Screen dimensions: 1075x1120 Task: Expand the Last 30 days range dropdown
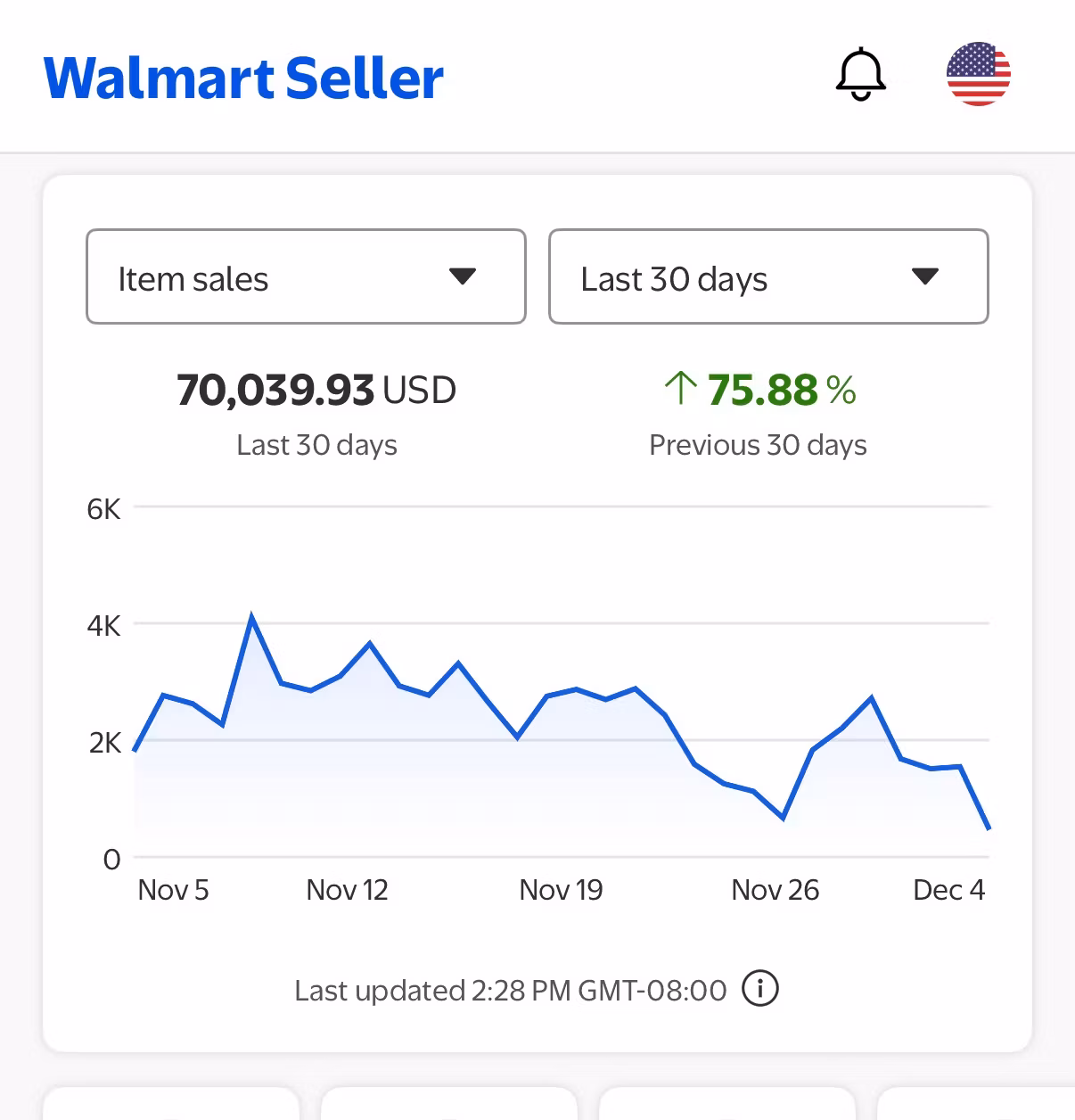pos(768,276)
